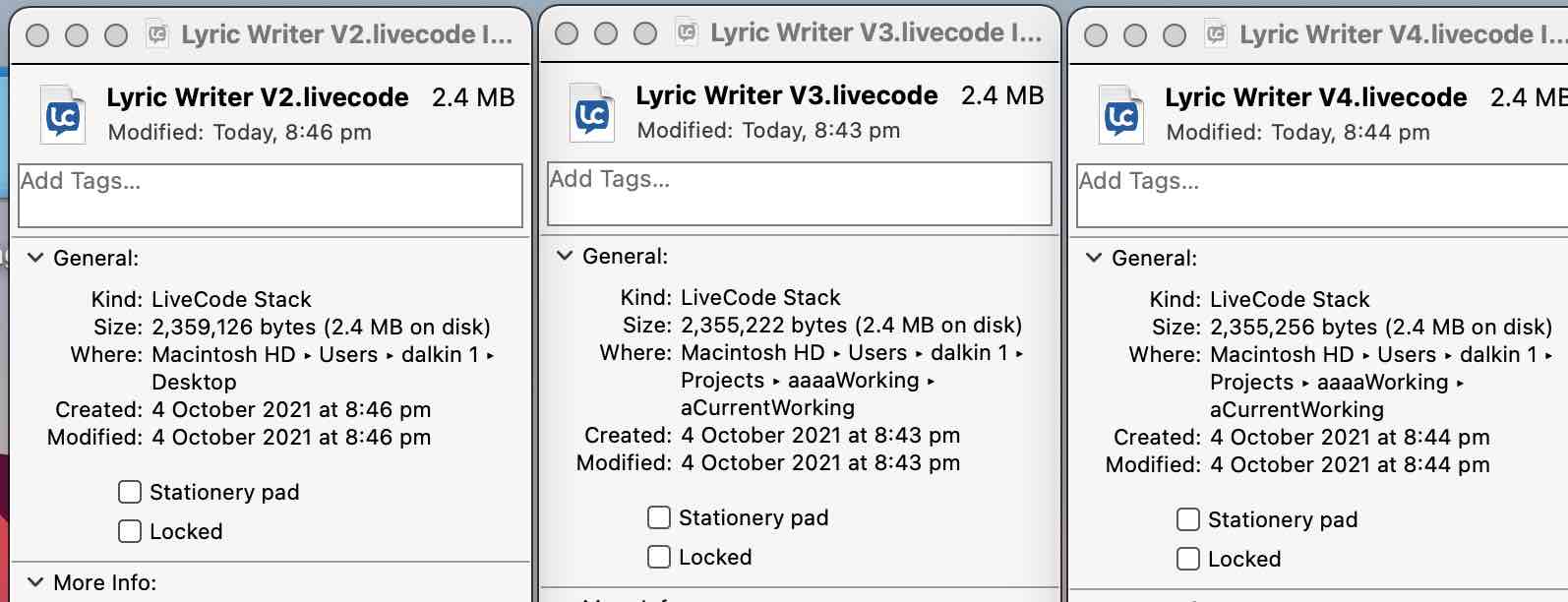This screenshot has height=602, width=1568.
Task: Collapse the General section for Lyric Writer V4
Action: [x=1094, y=258]
